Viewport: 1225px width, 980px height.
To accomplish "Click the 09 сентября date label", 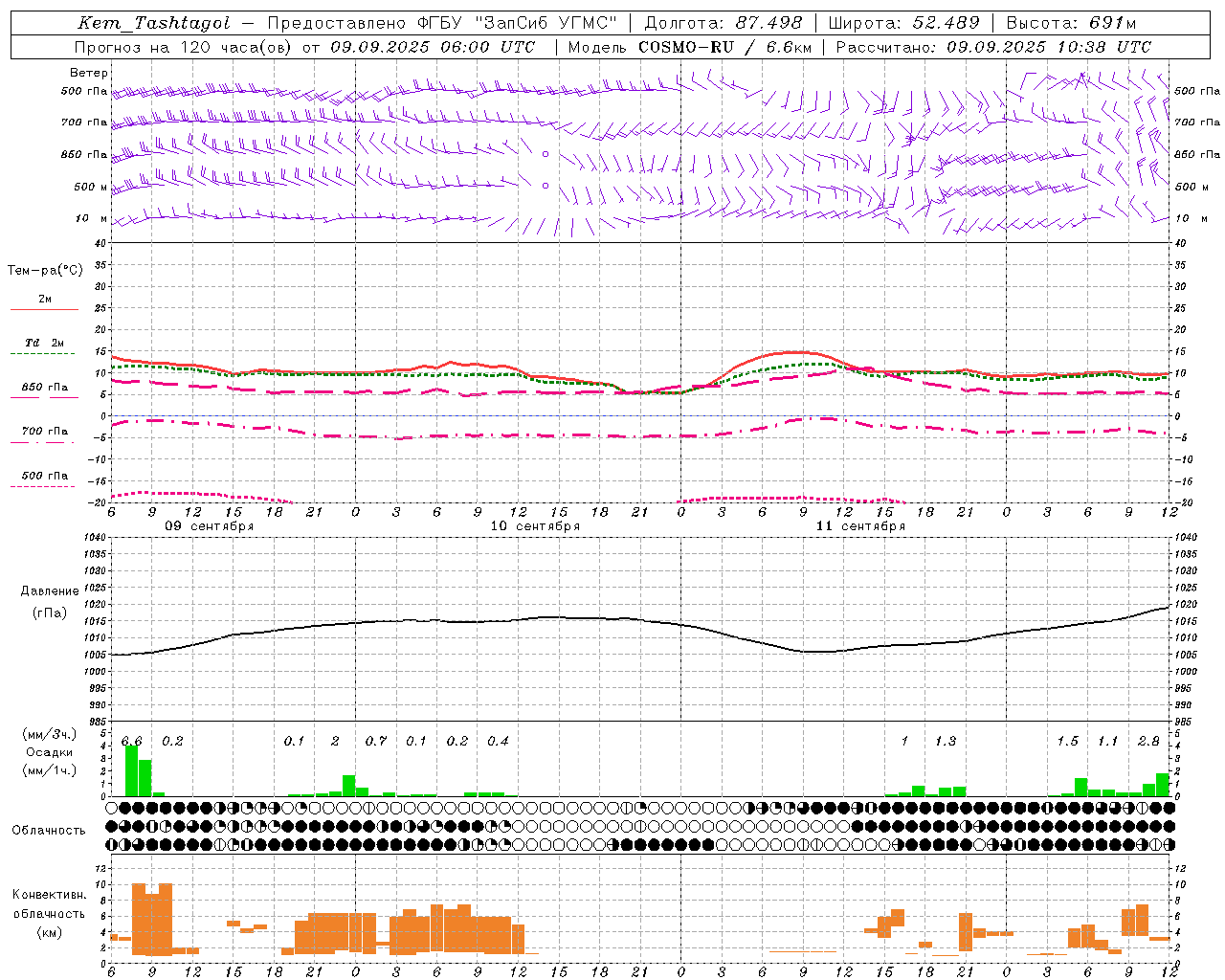I will click(210, 526).
